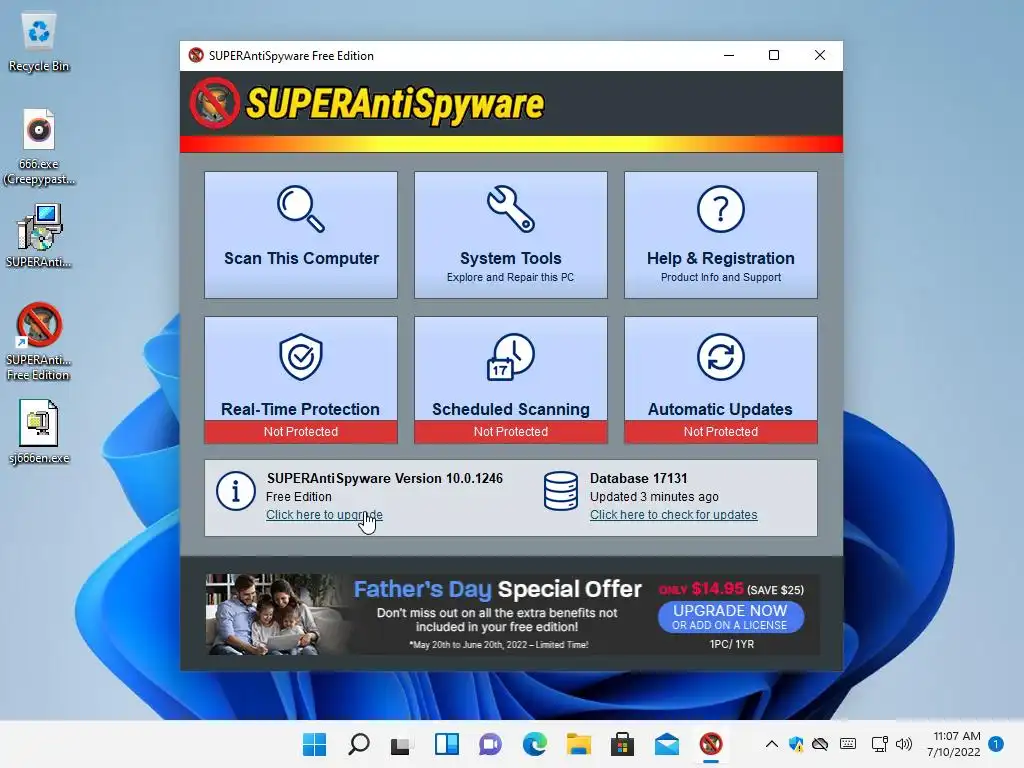Click the question mark help icon
Screen dimensions: 1024x768
click(x=720, y=209)
